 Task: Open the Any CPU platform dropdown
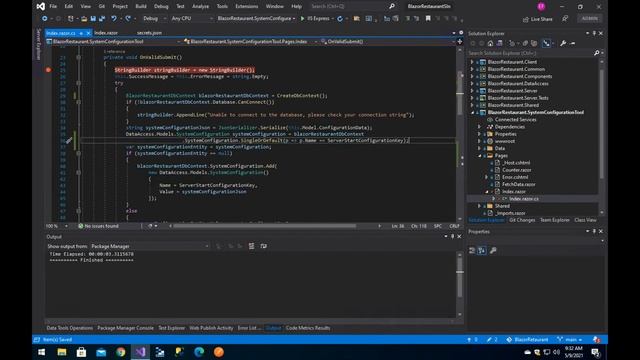[192, 19]
